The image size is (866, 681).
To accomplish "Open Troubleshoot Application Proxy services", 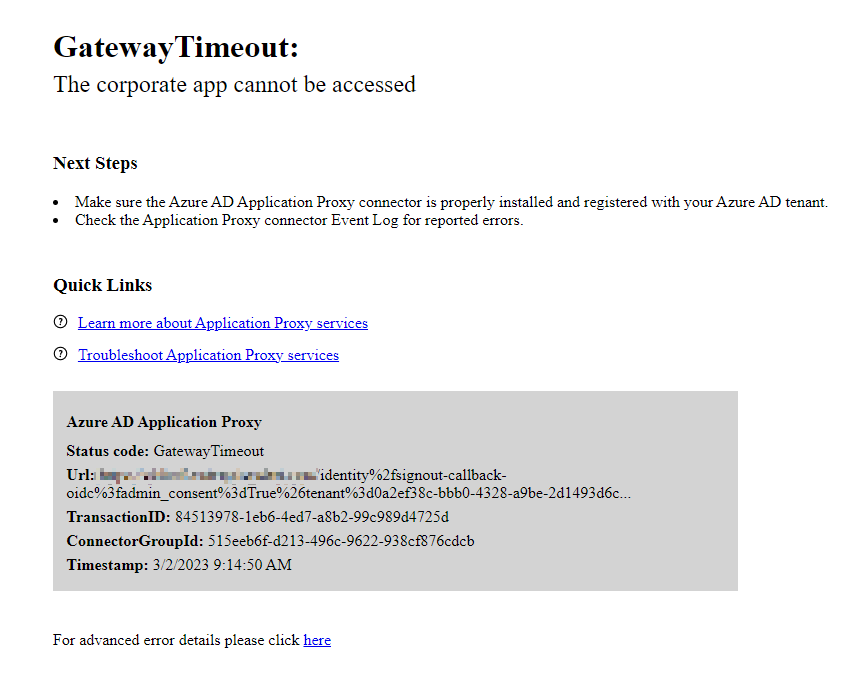I will pos(208,355).
